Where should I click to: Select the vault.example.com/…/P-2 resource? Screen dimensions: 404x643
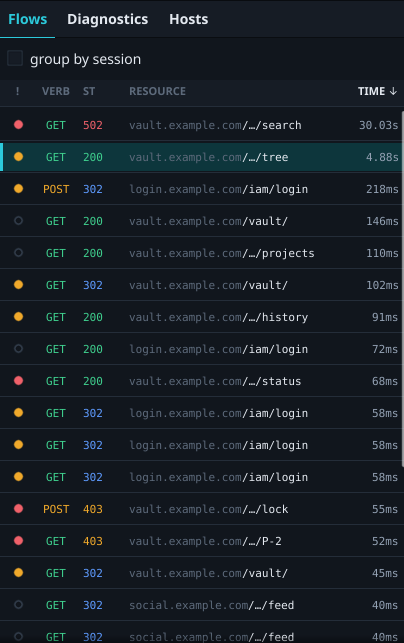pos(205,541)
